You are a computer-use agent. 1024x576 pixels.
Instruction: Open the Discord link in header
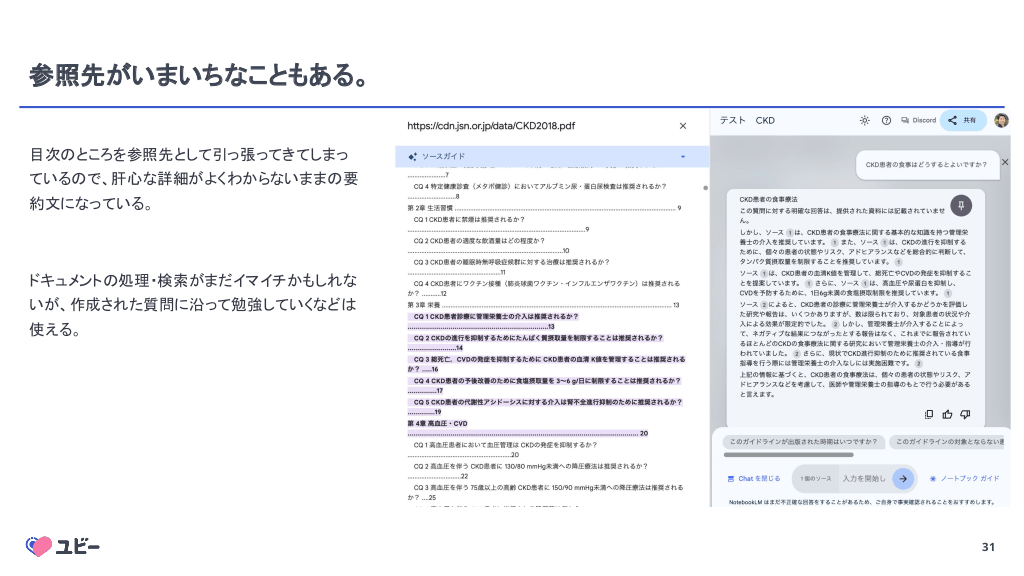[x=918, y=120]
